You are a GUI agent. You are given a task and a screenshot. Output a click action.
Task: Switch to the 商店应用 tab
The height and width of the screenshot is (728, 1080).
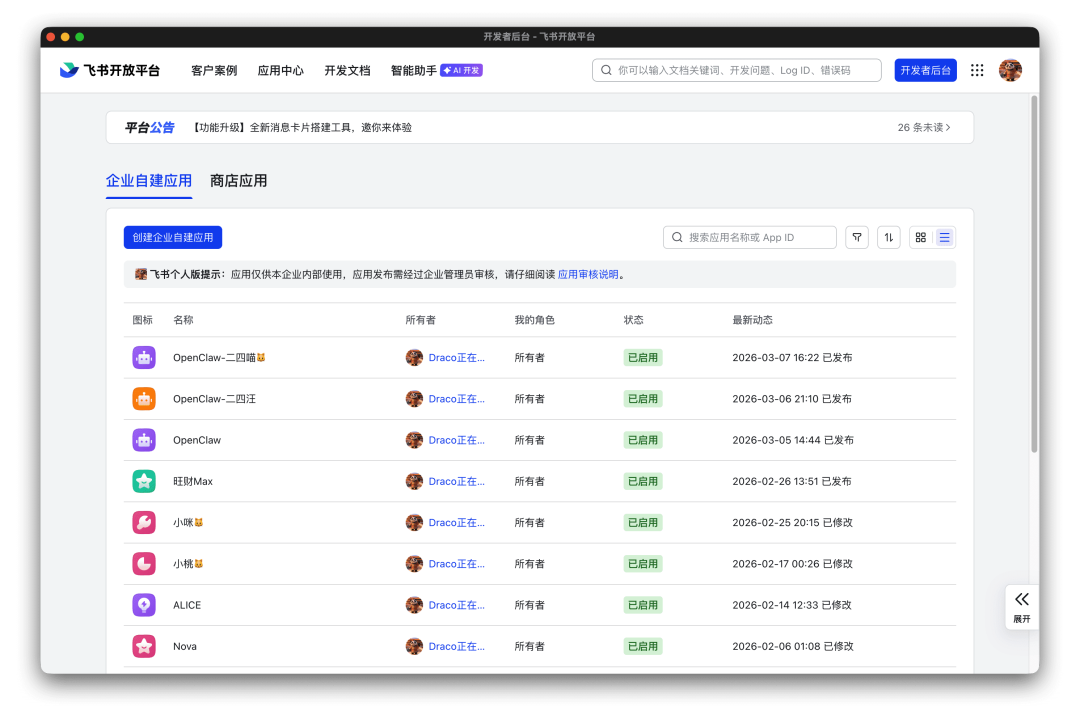pyautogui.click(x=238, y=181)
